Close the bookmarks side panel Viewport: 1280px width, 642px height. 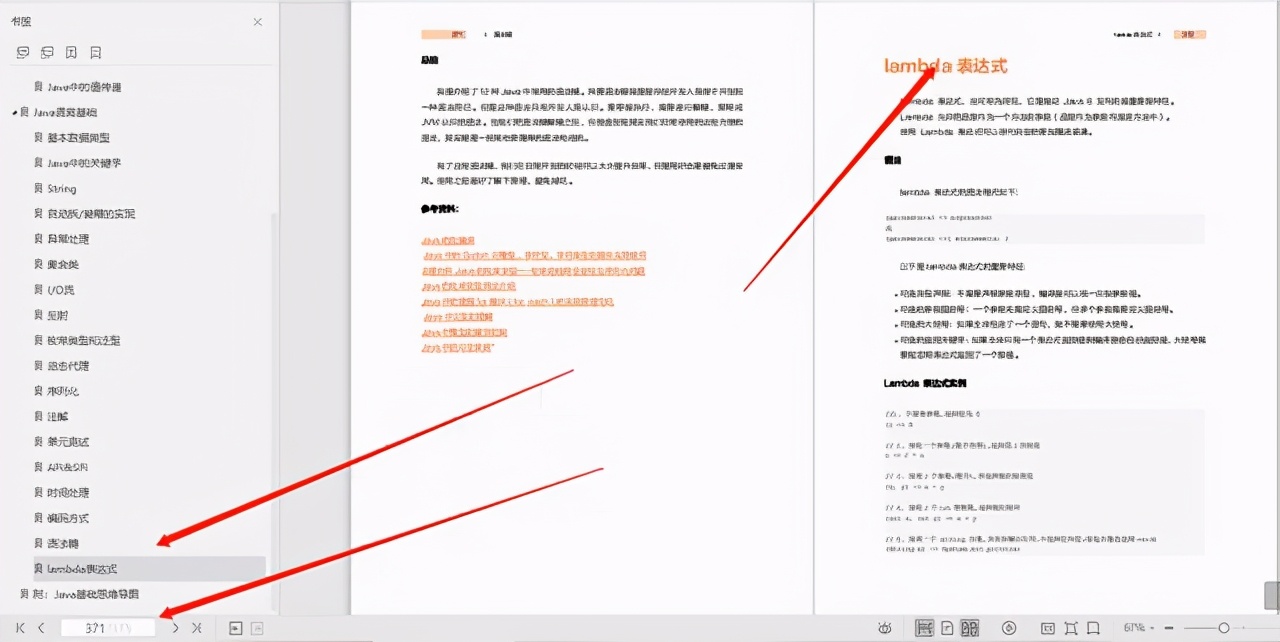258,22
